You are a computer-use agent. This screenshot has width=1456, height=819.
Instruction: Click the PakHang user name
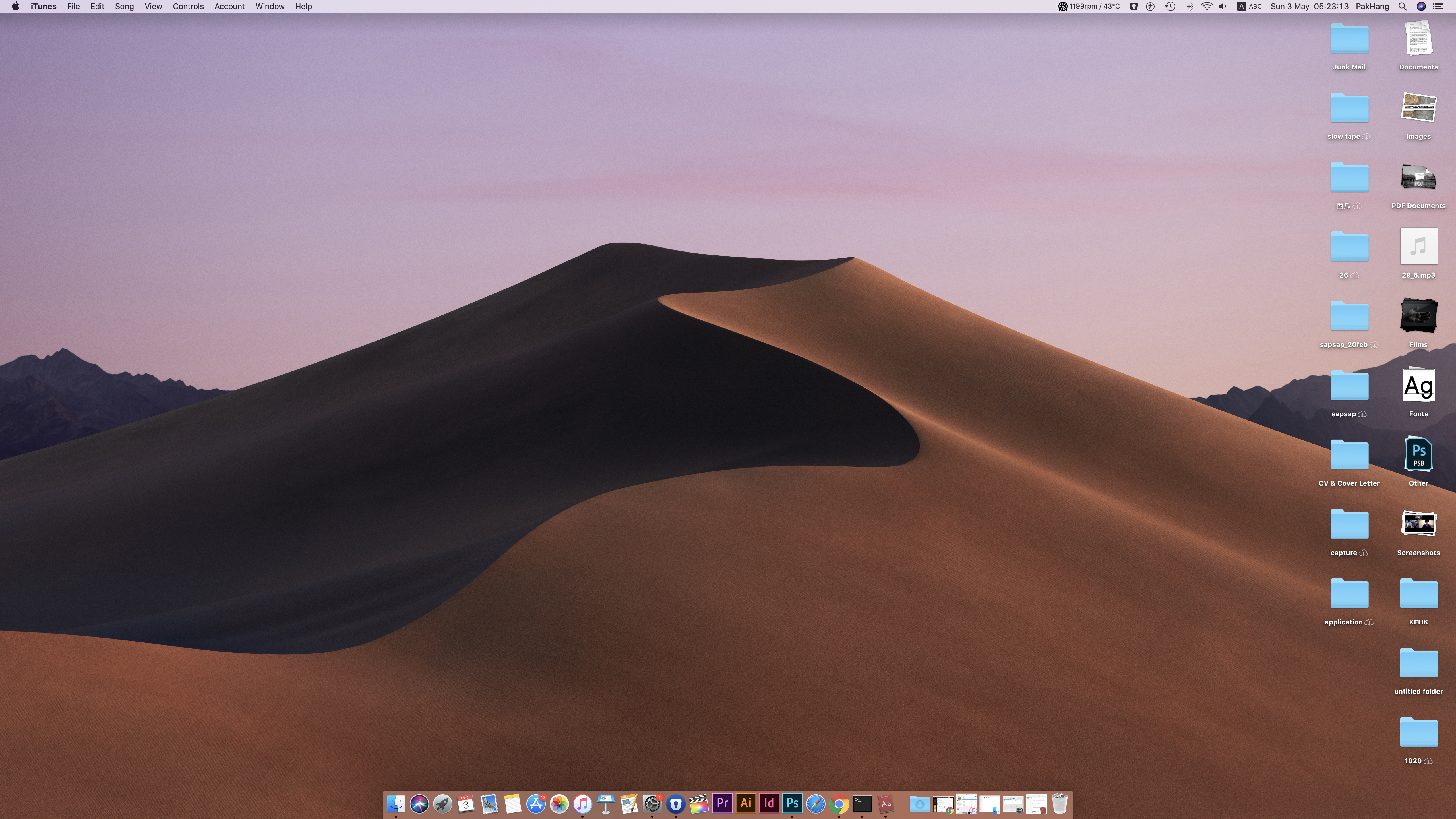(1372, 6)
